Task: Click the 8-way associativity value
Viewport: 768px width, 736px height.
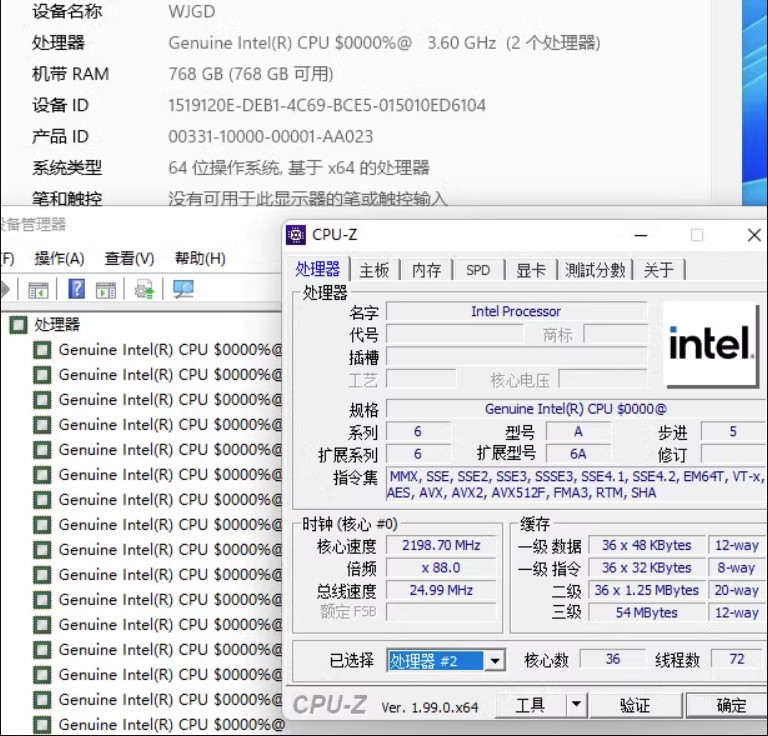Action: click(x=736, y=568)
